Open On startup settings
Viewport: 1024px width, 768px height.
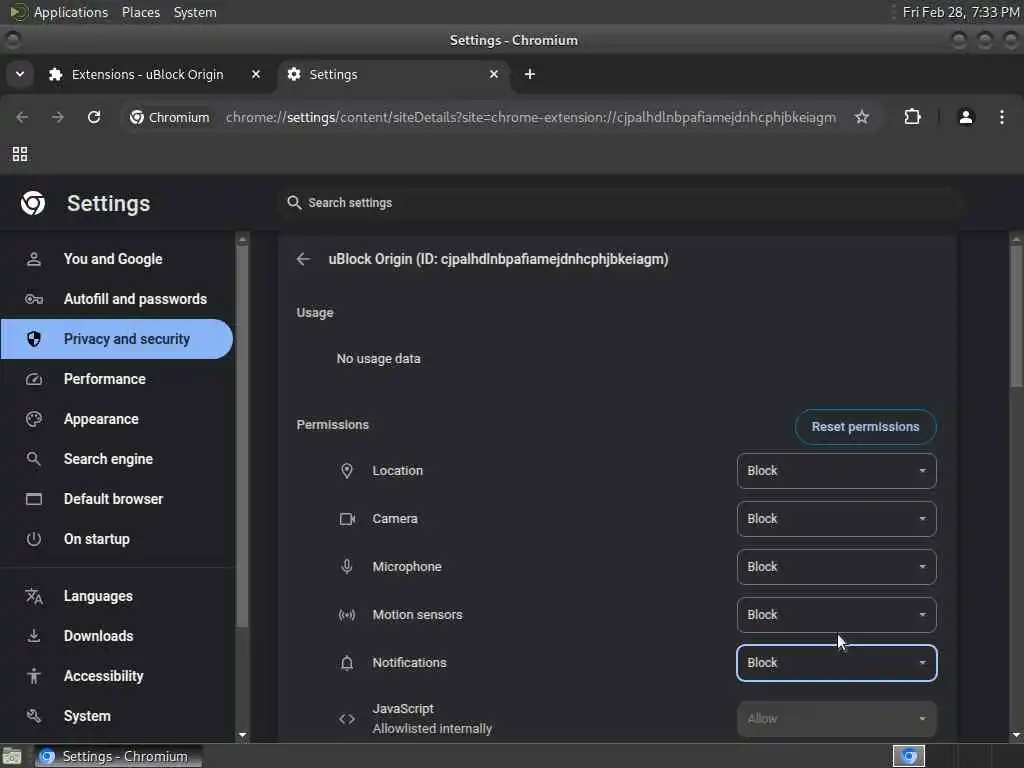pyautogui.click(x=116, y=539)
